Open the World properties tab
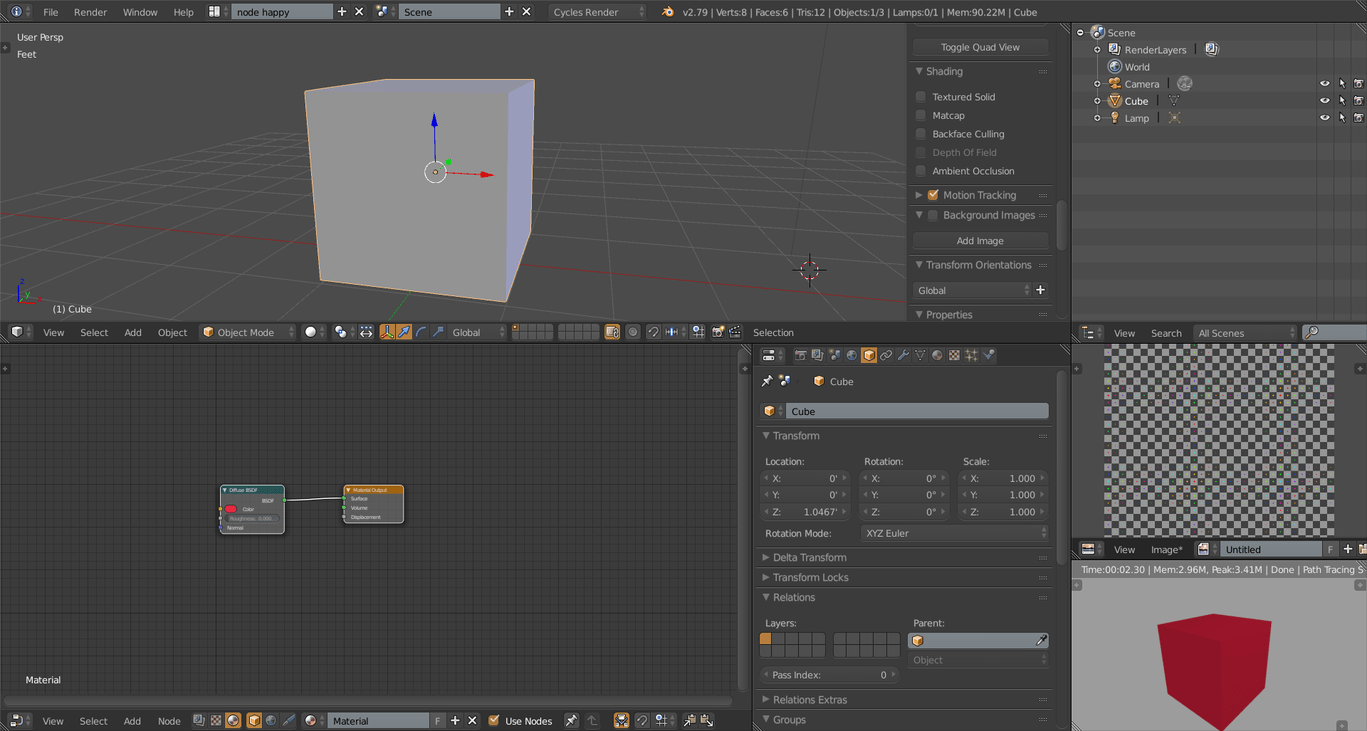 pyautogui.click(x=850, y=355)
